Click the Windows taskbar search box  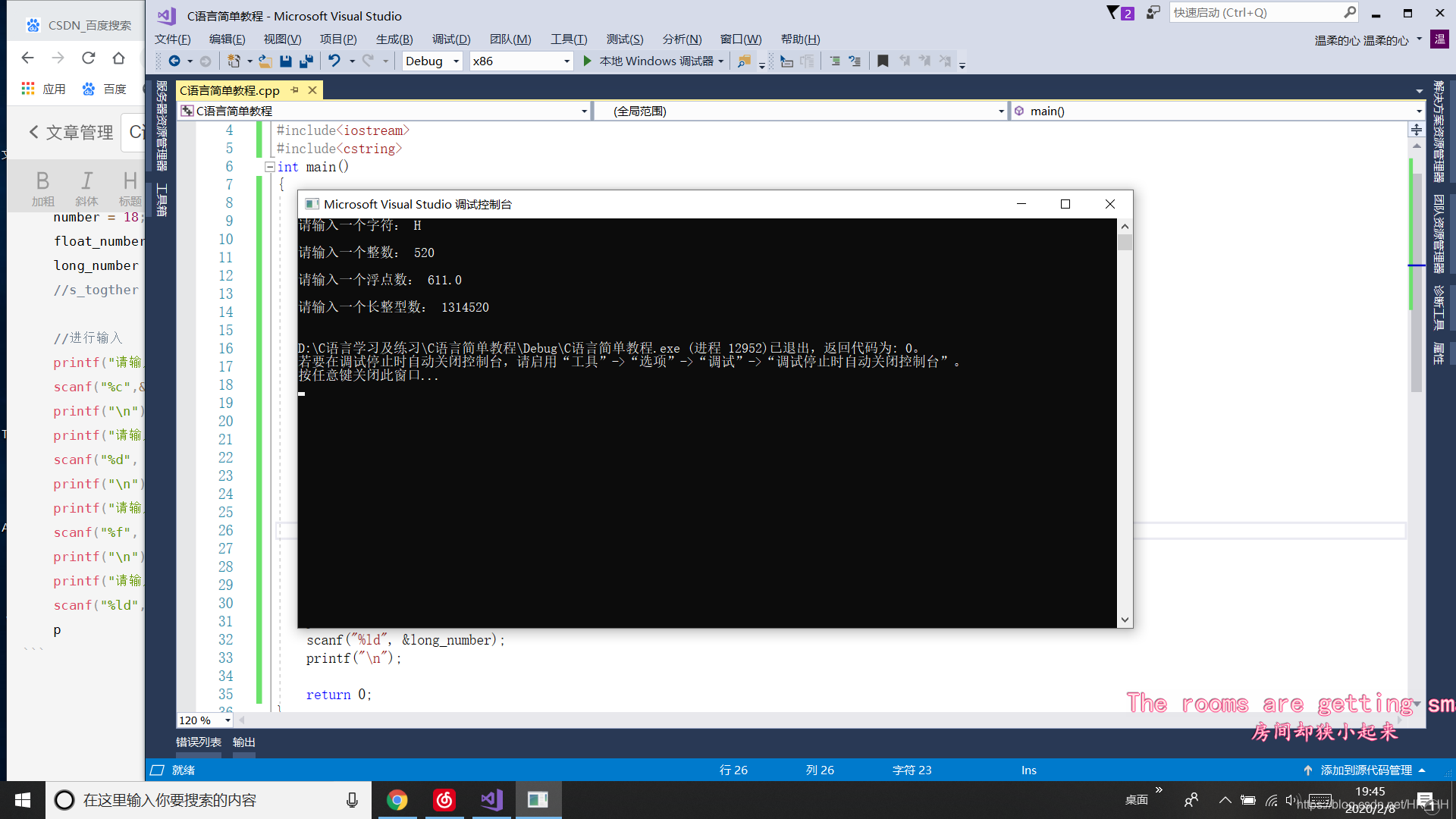[209, 800]
